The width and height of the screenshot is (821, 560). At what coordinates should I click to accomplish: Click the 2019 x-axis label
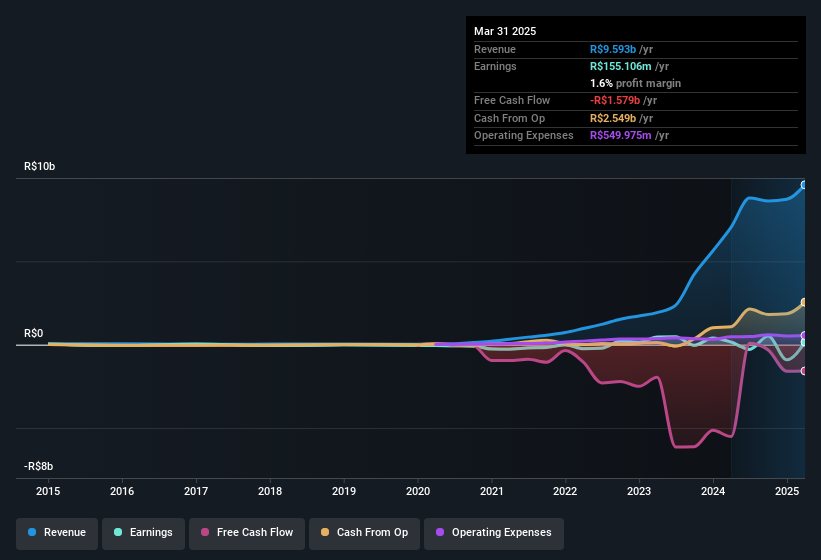click(344, 491)
